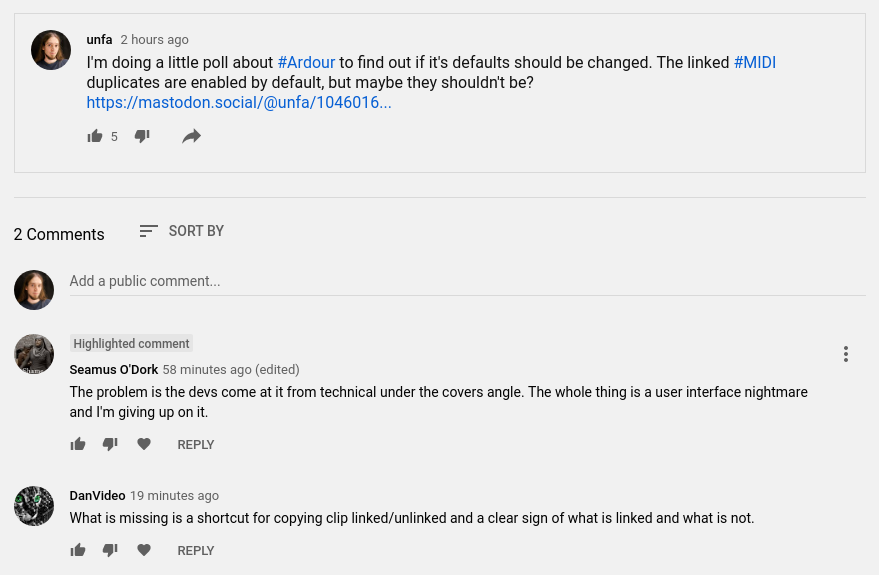The height and width of the screenshot is (575, 879).
Task: Dislike unfa's community post
Action: point(142,136)
